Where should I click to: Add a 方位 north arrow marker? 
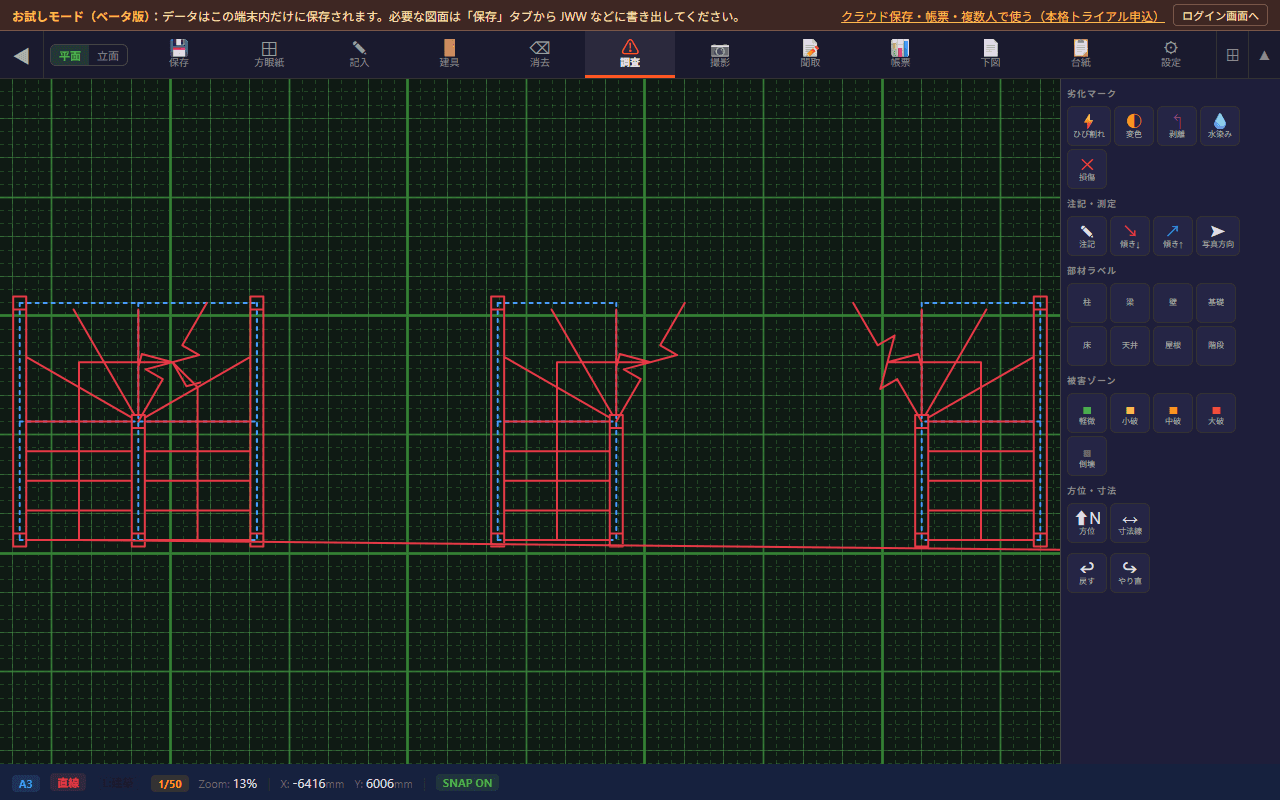point(1087,523)
